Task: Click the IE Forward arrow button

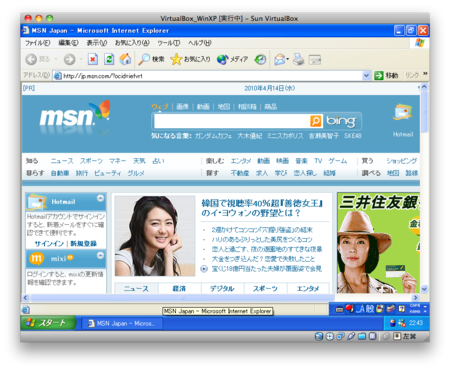Action: pyautogui.click(x=69, y=59)
